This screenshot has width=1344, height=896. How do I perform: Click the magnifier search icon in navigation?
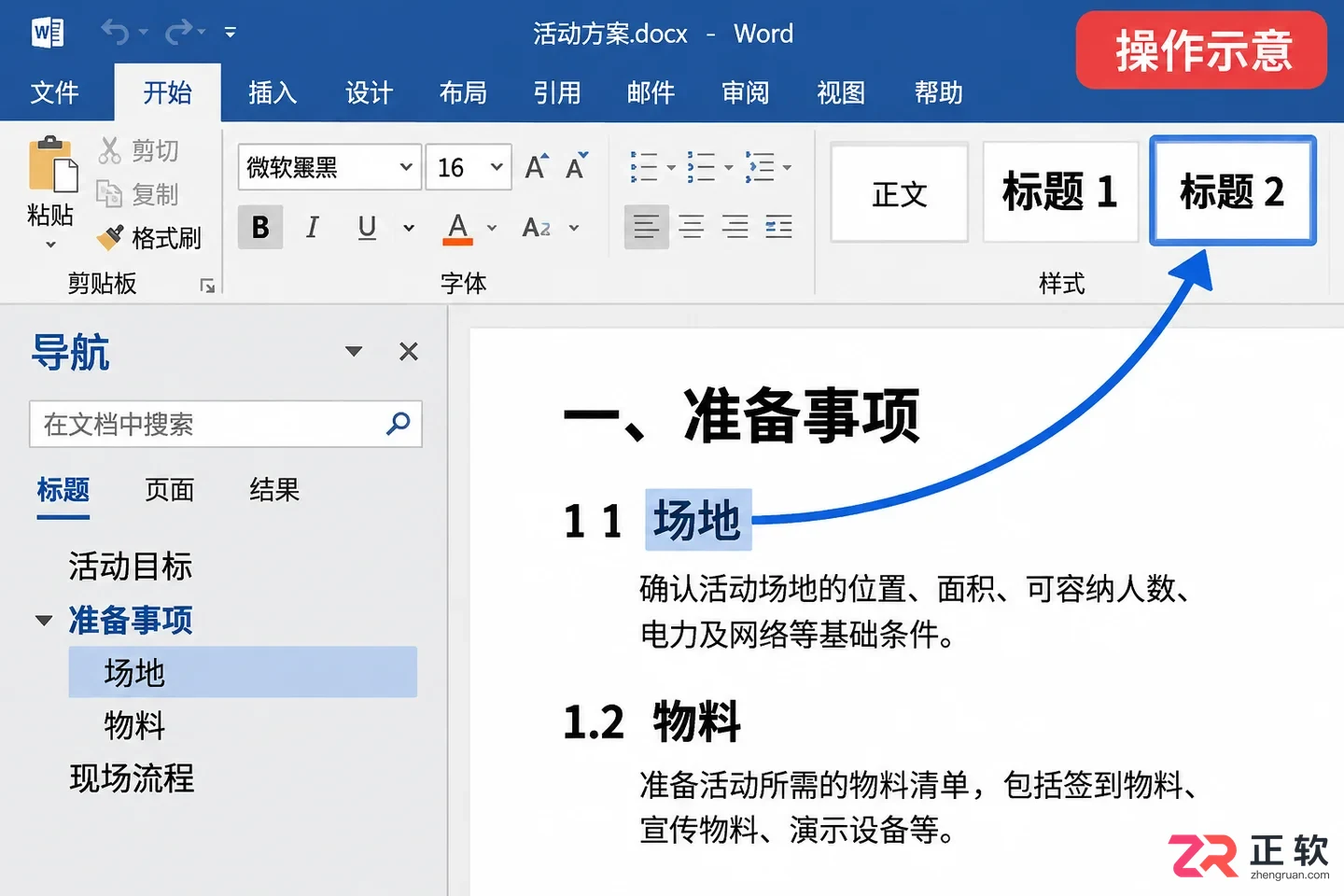(399, 424)
